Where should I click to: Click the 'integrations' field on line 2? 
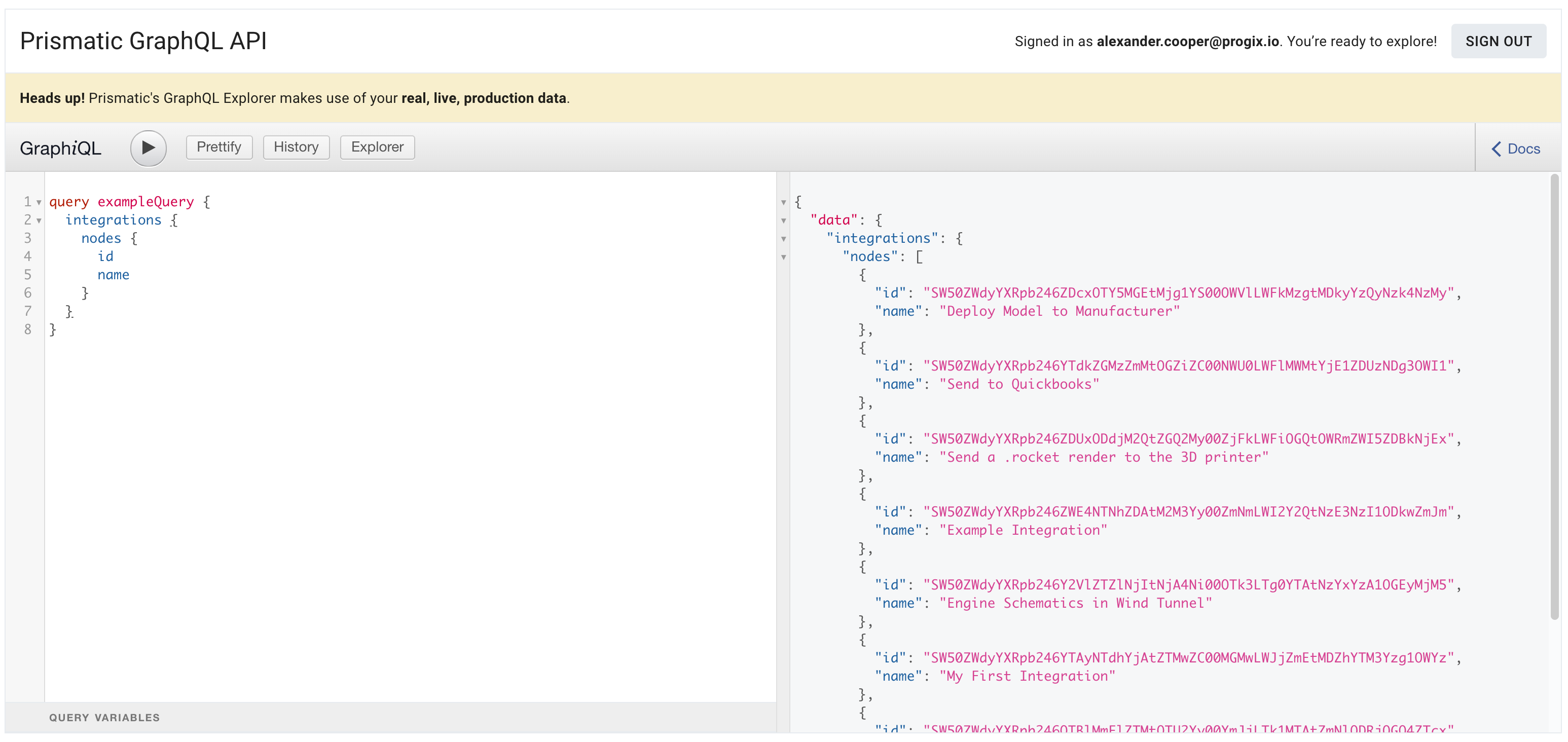113,220
